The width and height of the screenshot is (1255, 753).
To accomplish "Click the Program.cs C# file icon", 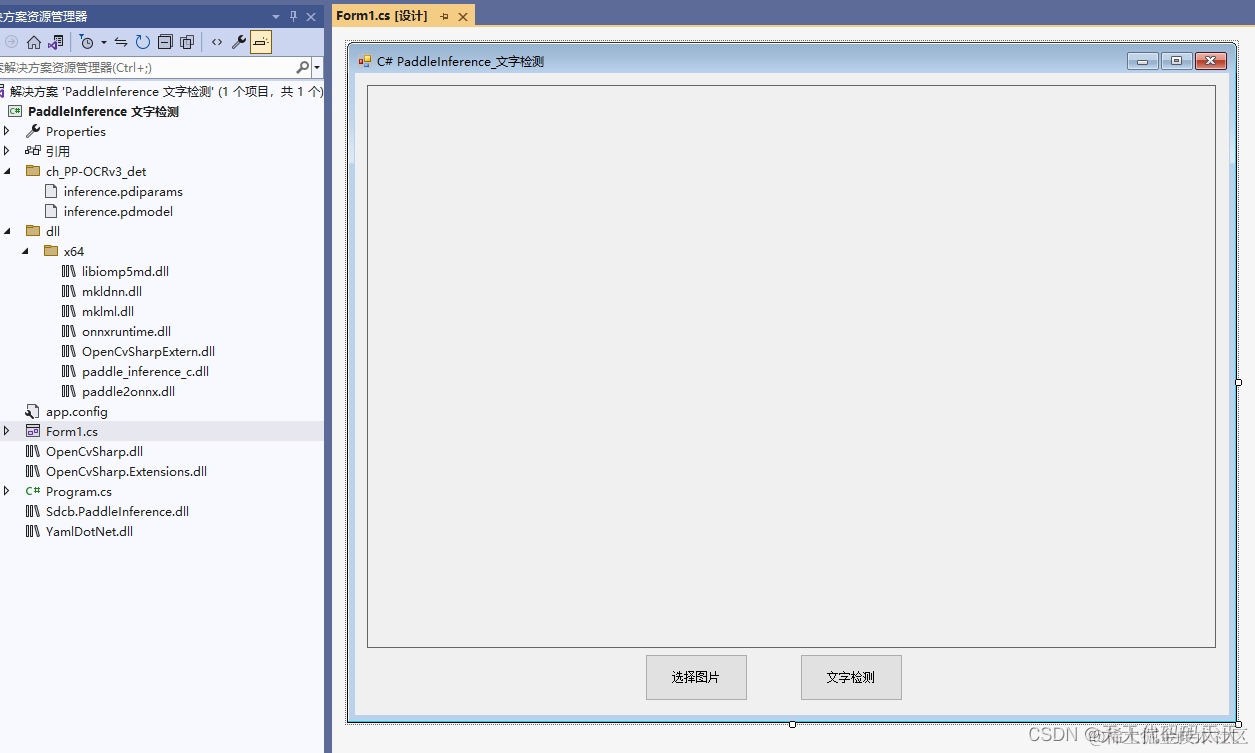I will [x=33, y=491].
